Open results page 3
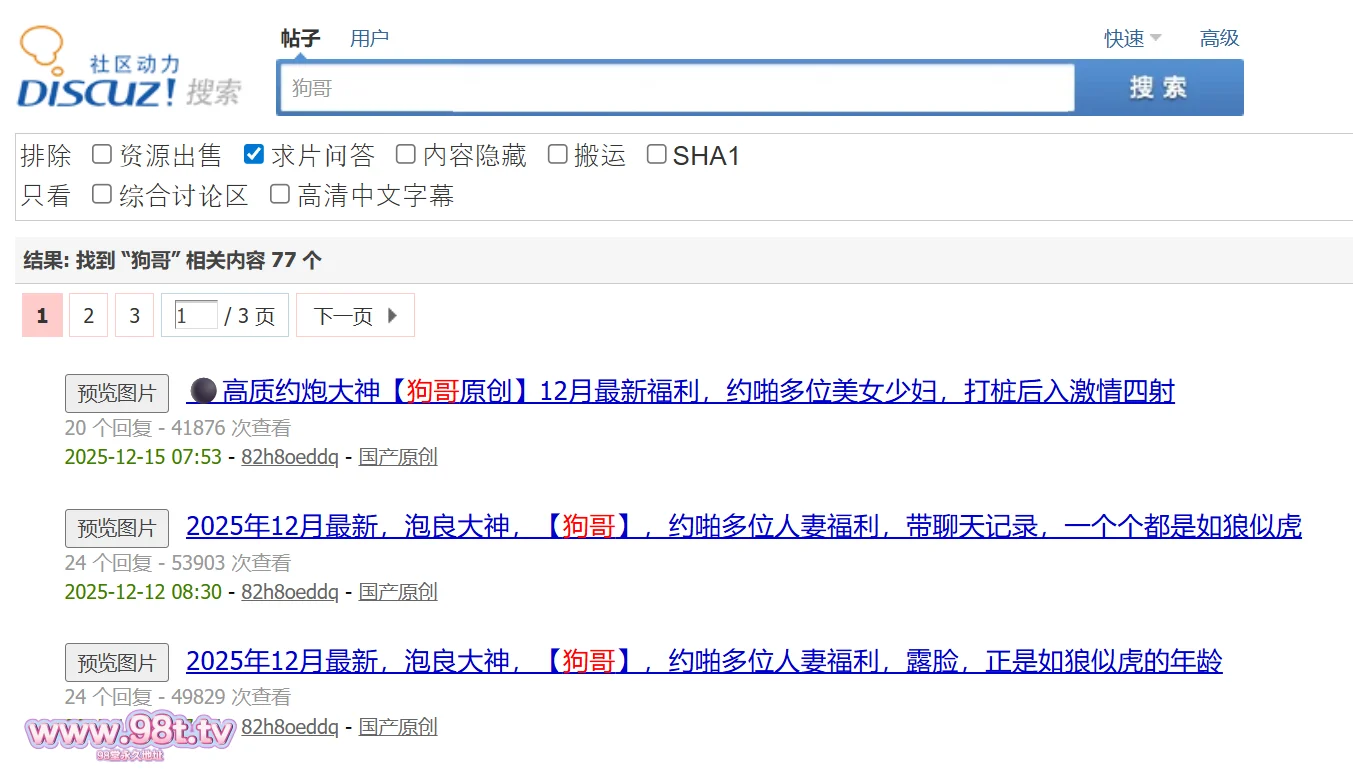 tap(134, 316)
